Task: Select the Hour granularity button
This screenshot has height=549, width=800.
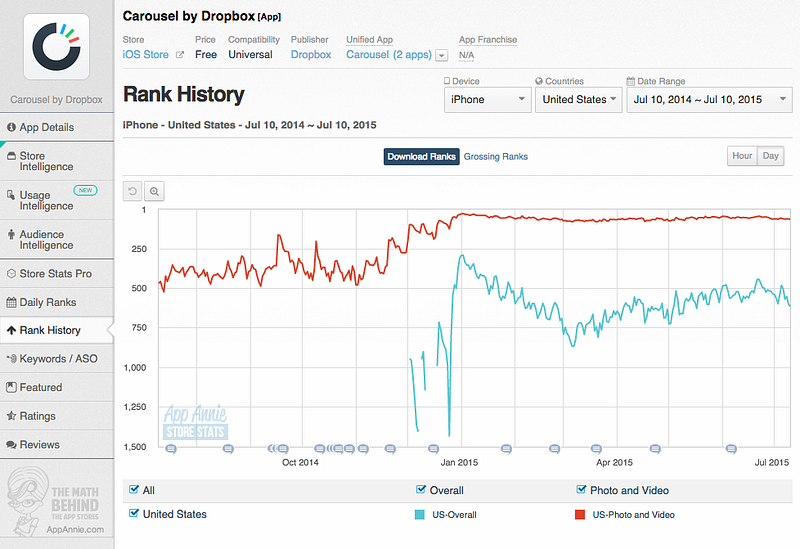Action: [x=742, y=156]
